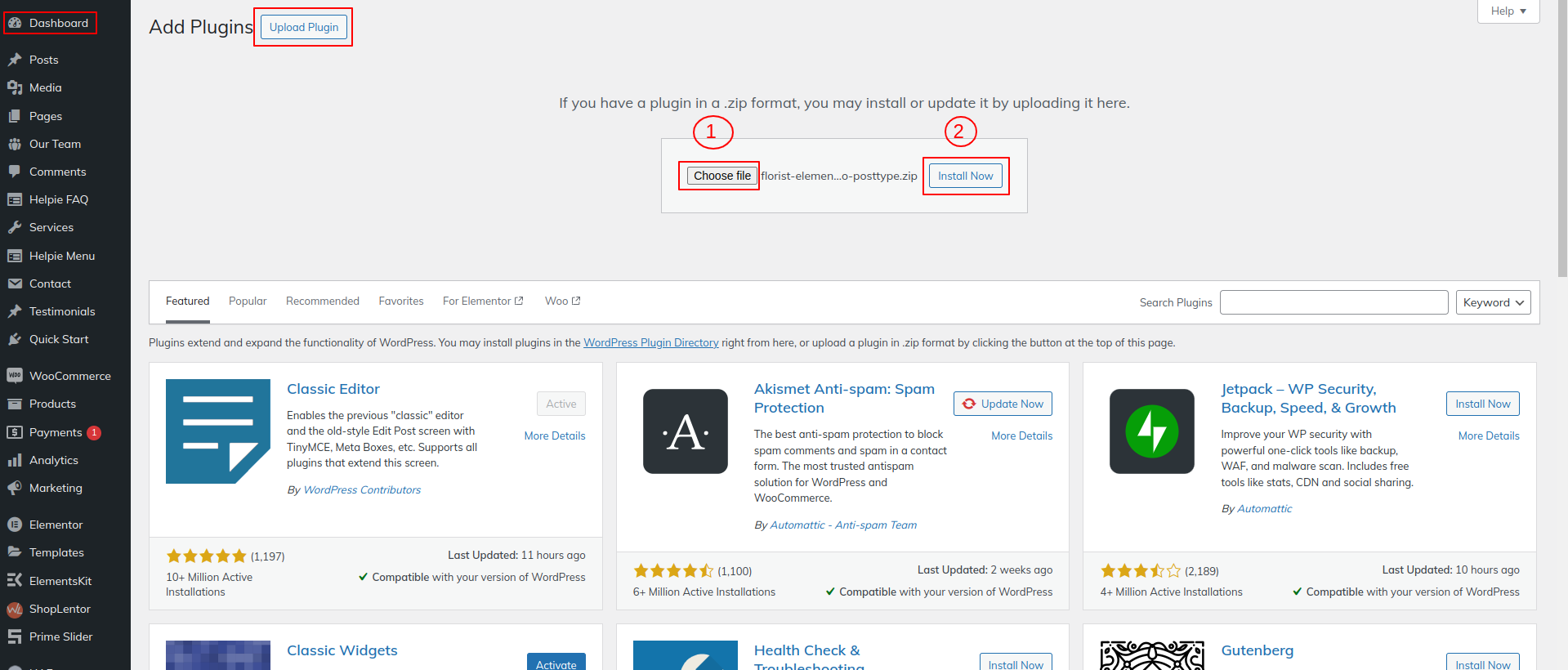
Task: Click Install Now for uploaded zip
Action: [965, 176]
